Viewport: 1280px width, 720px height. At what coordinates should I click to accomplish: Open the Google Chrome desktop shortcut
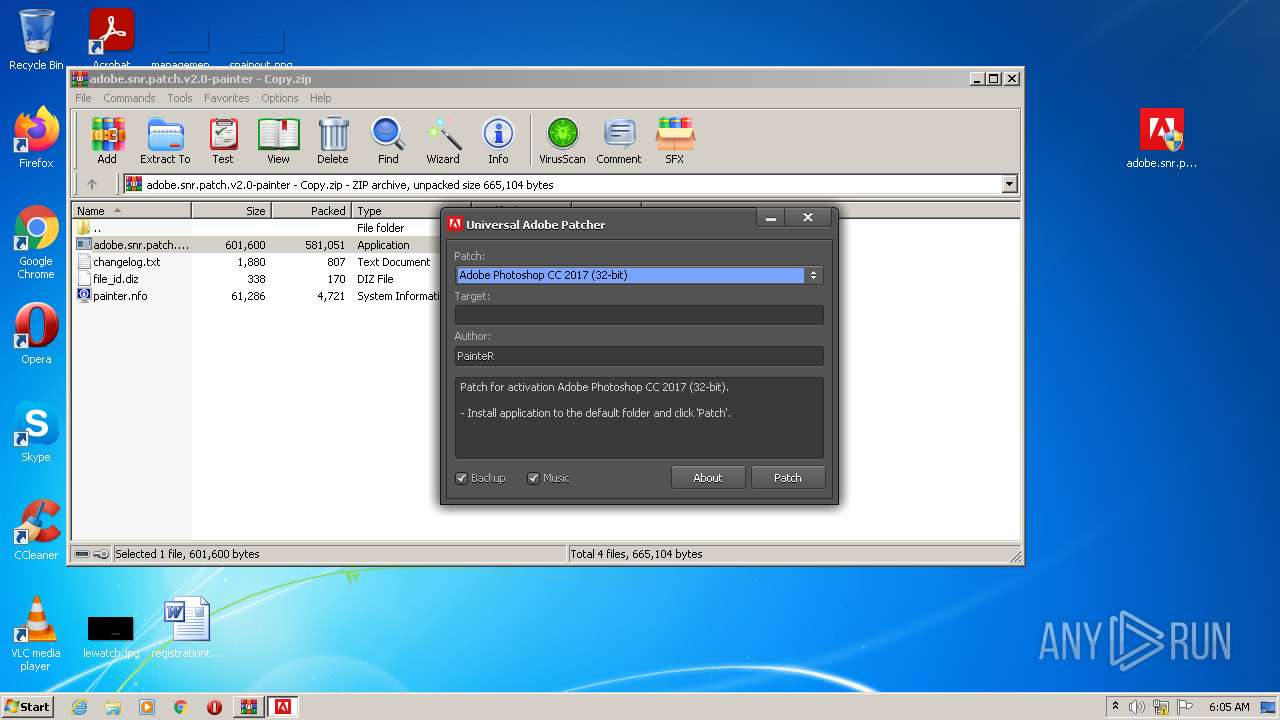coord(36,242)
